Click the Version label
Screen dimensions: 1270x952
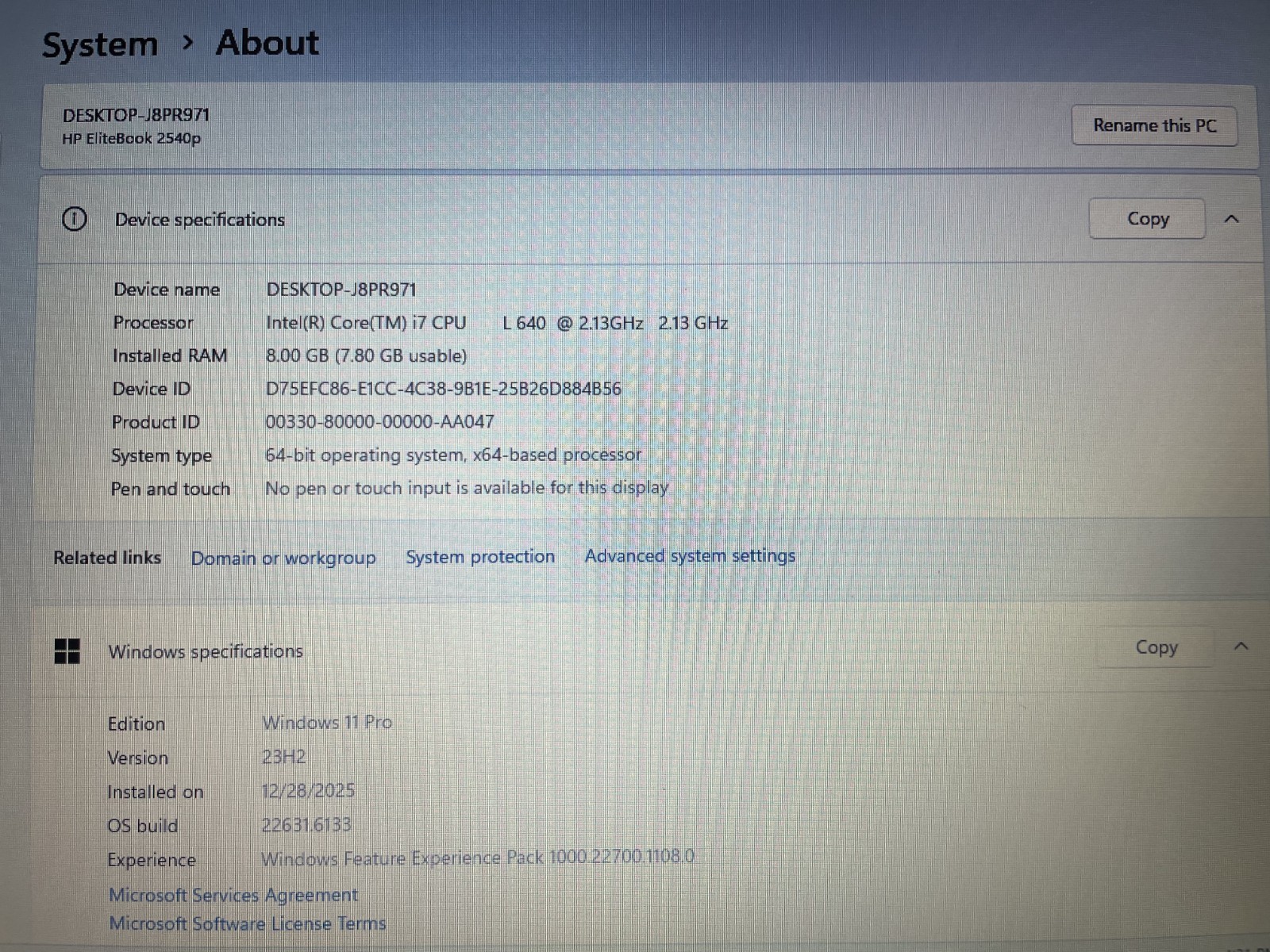click(138, 758)
